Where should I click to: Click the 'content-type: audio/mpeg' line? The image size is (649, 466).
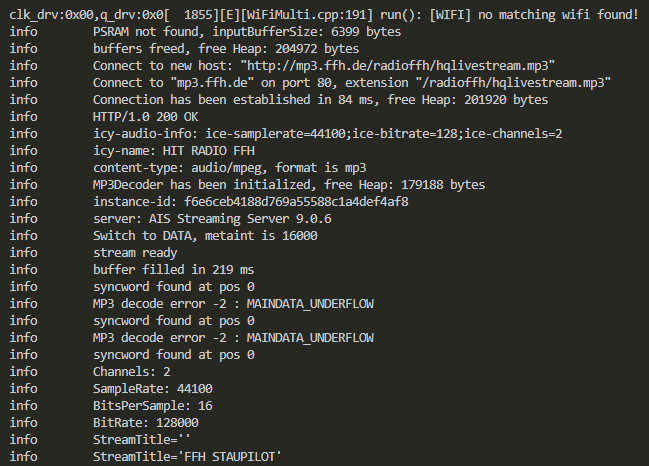tap(229, 168)
